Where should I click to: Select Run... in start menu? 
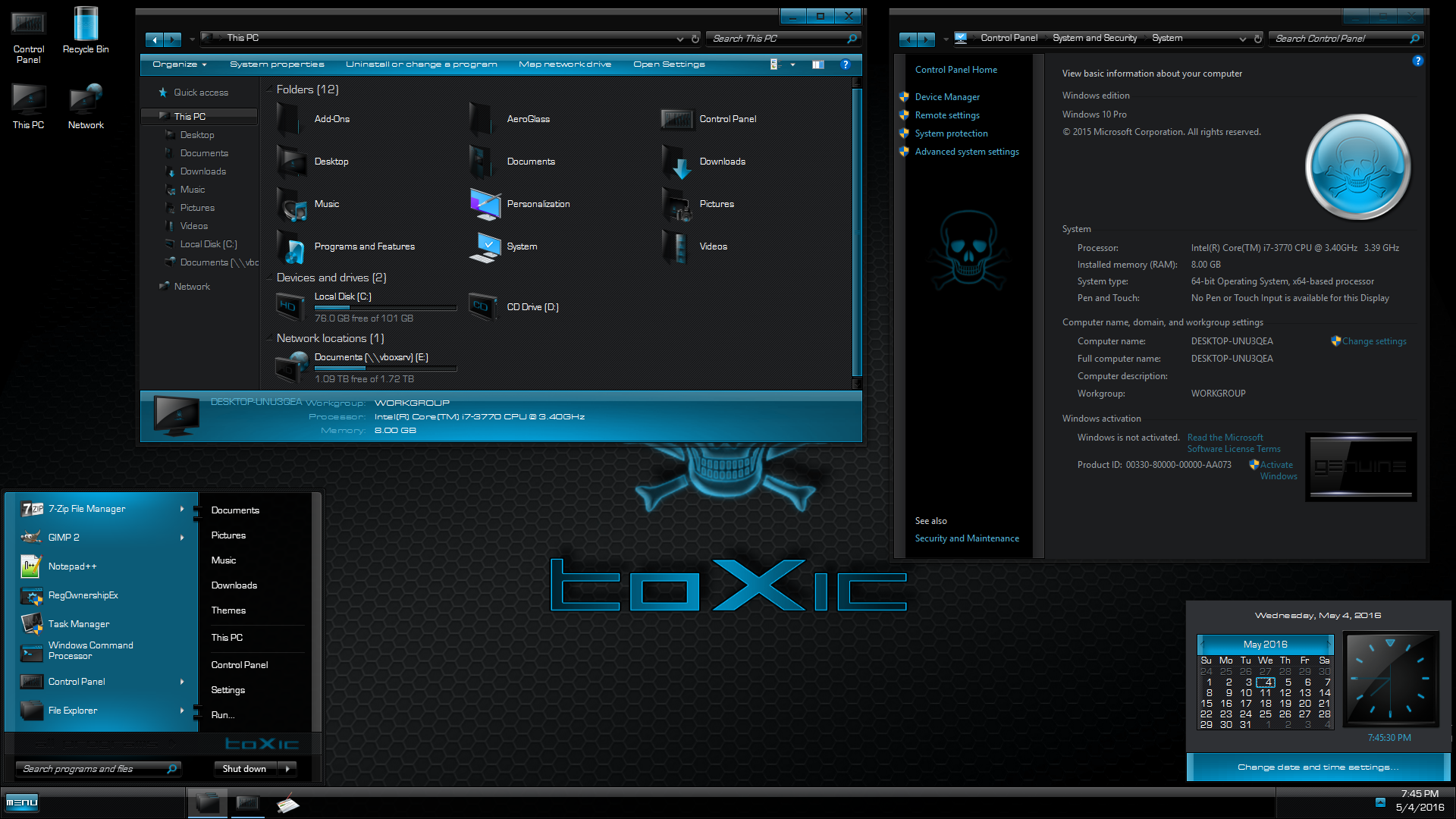point(222,715)
